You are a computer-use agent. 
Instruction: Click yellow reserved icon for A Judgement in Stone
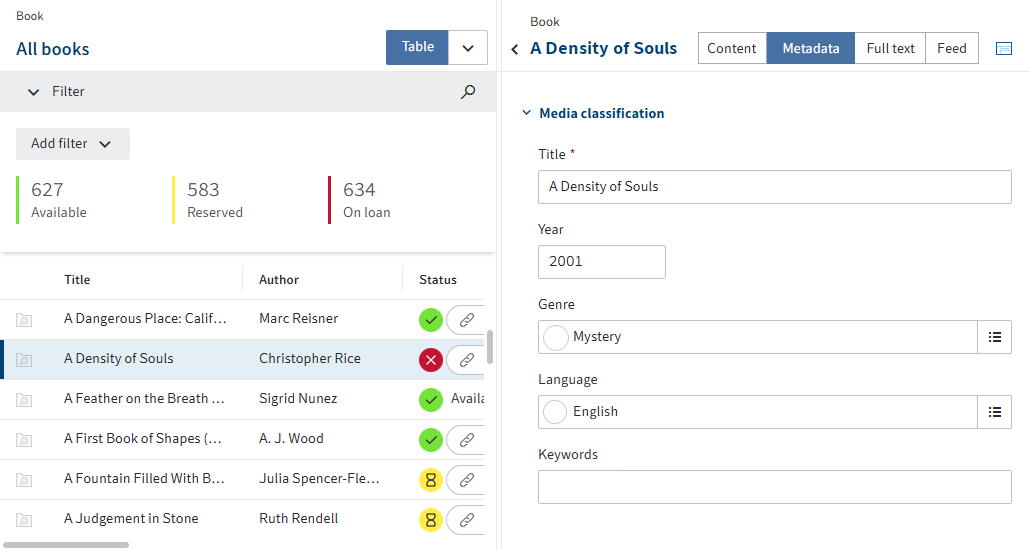coord(431,520)
